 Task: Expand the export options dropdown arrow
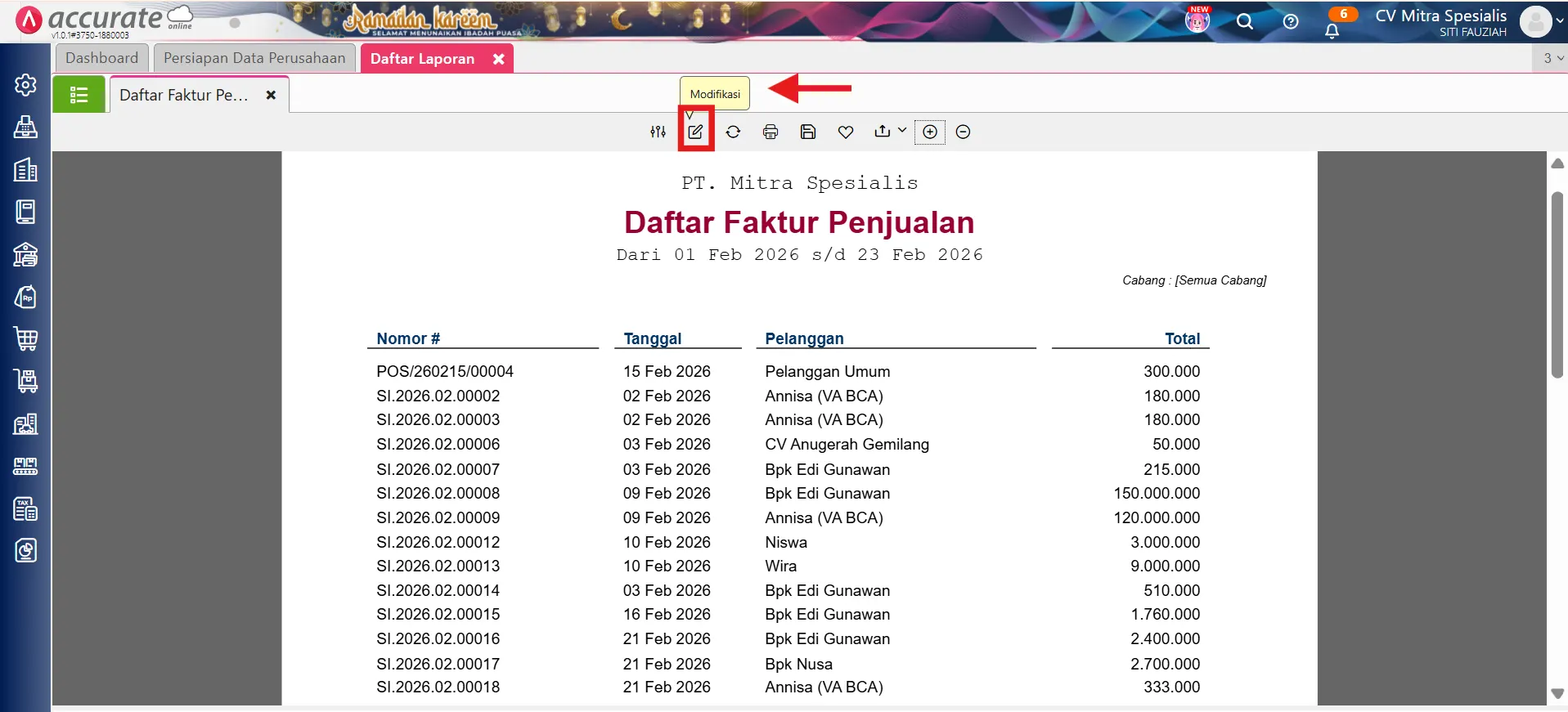pos(901,130)
